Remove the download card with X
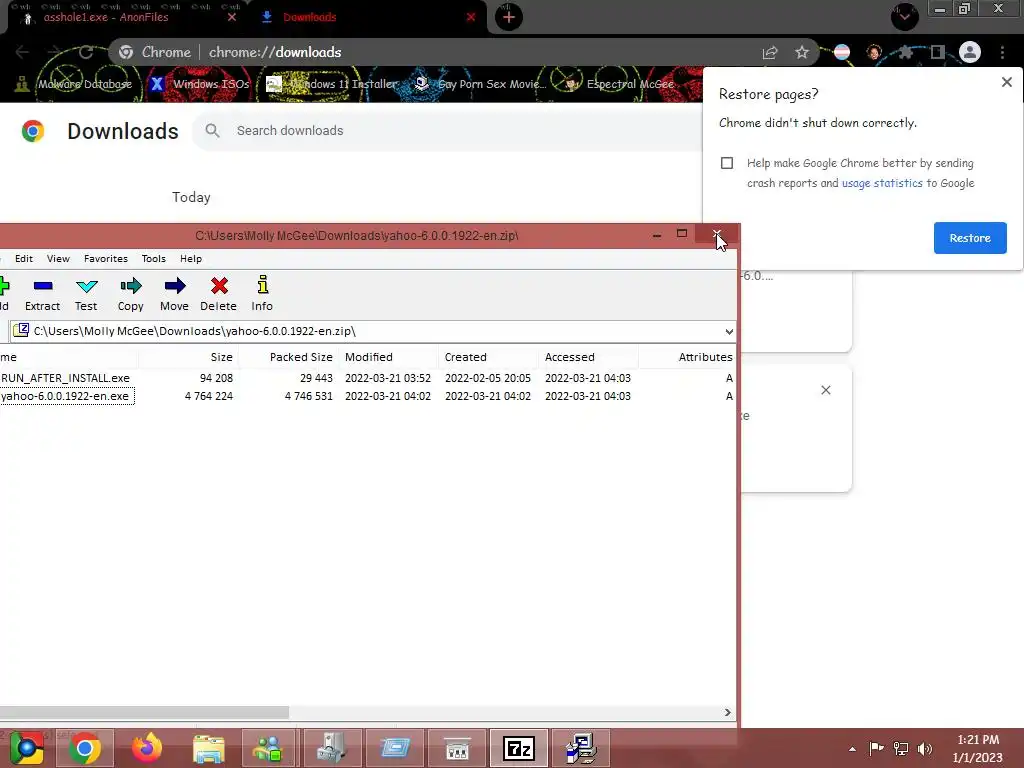This screenshot has height=768, width=1024. [x=825, y=390]
